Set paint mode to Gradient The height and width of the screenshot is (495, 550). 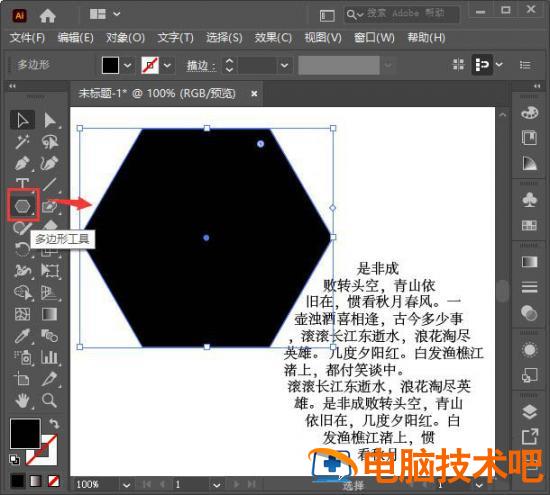tap(35, 481)
